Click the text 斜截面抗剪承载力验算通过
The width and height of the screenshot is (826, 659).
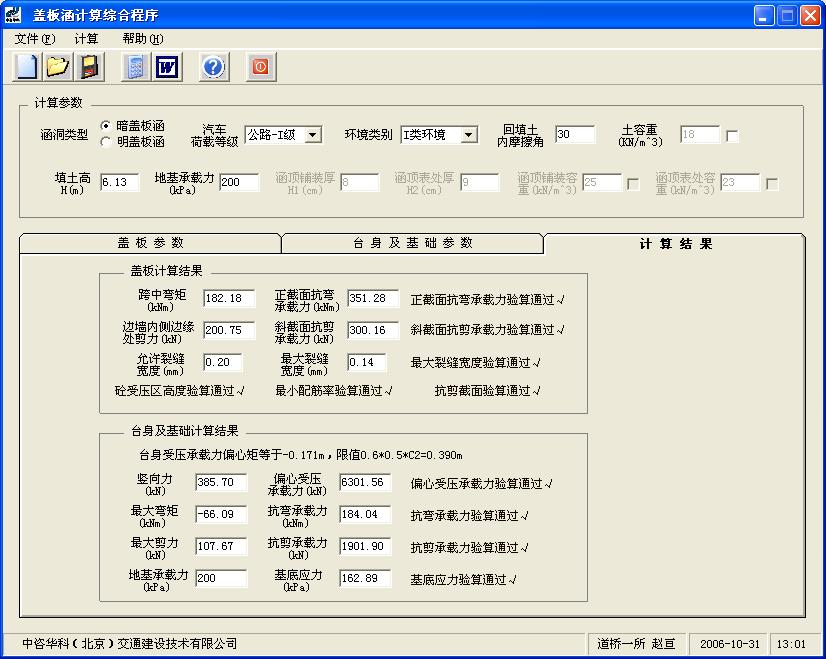click(x=487, y=330)
